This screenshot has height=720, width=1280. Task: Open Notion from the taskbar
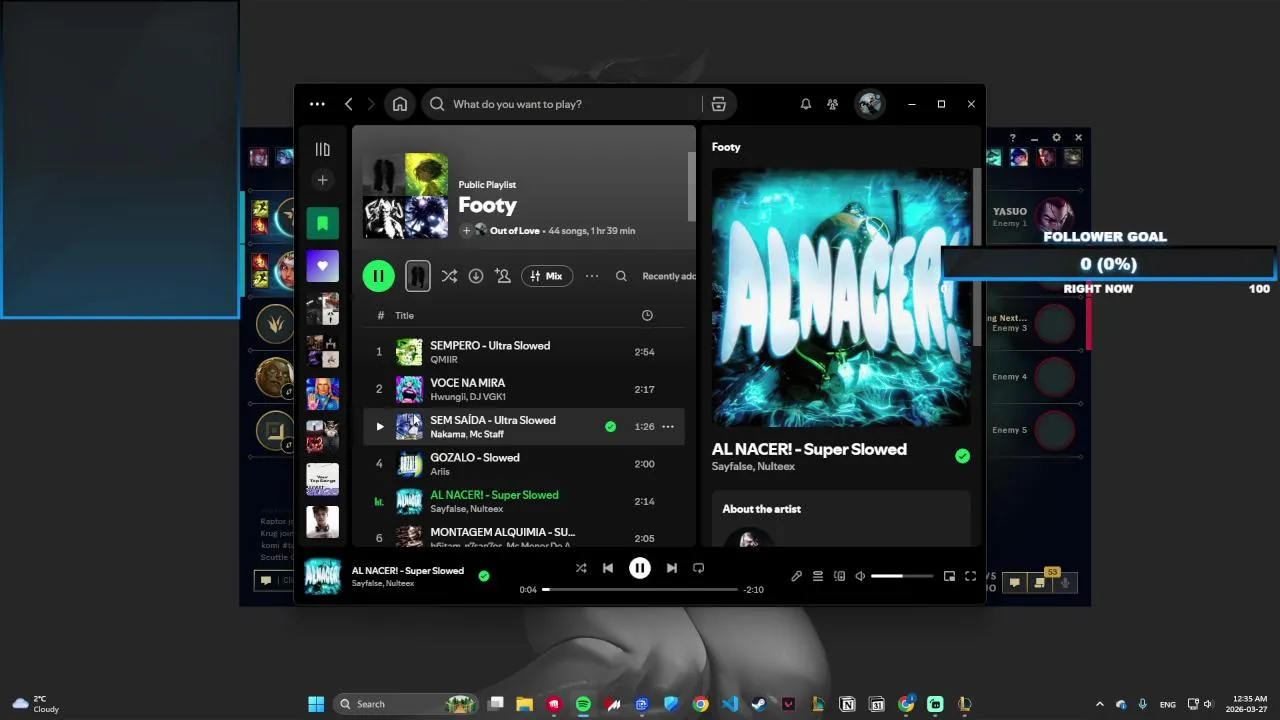click(x=847, y=704)
